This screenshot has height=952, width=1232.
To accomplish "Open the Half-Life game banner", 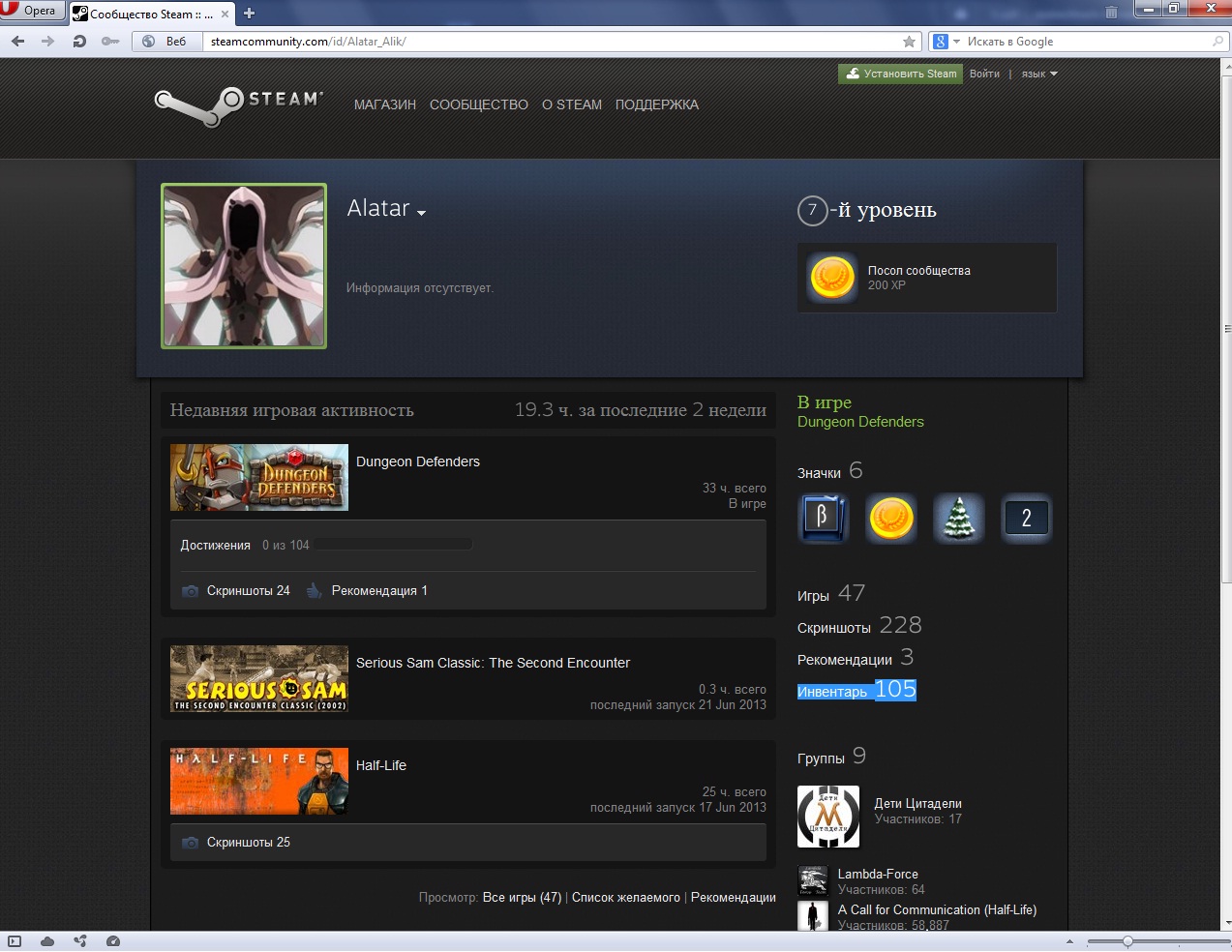I will point(259,781).
